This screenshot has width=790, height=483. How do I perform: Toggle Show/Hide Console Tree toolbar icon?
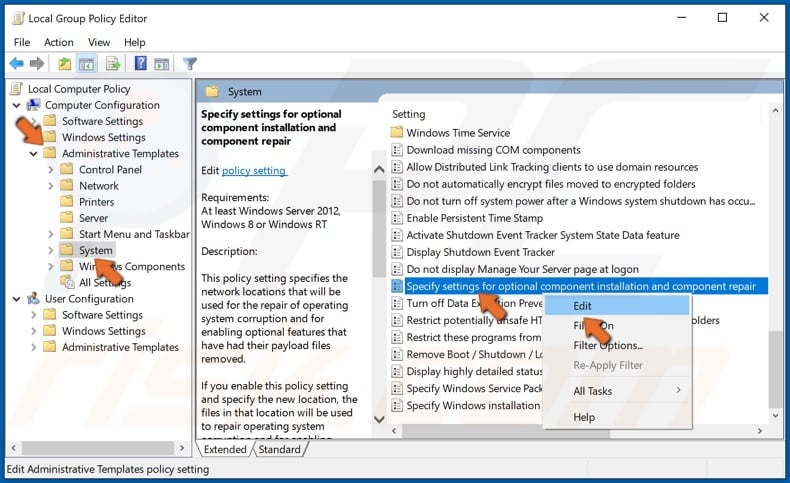pos(87,64)
